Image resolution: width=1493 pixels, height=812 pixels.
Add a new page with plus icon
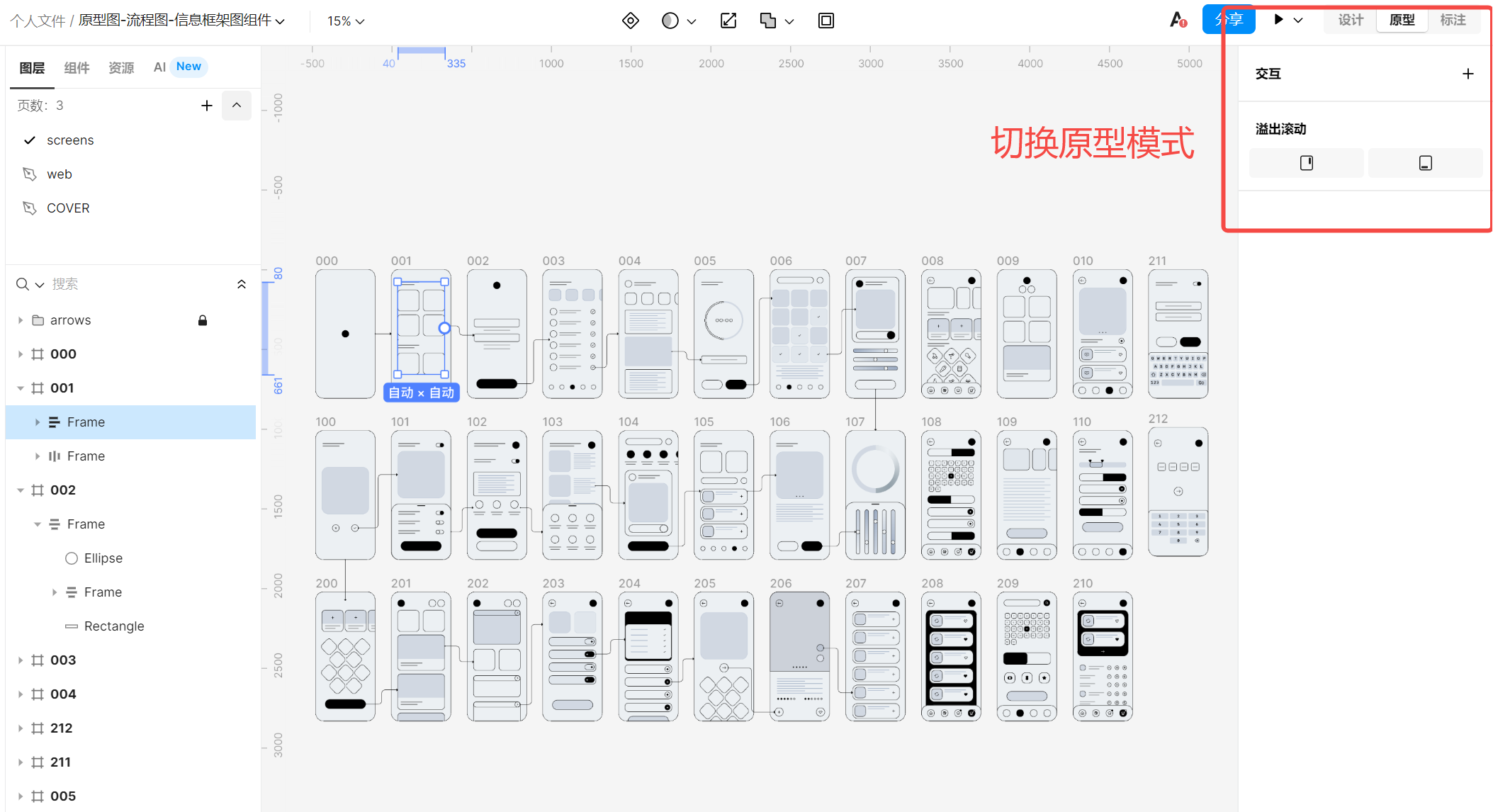click(x=206, y=106)
